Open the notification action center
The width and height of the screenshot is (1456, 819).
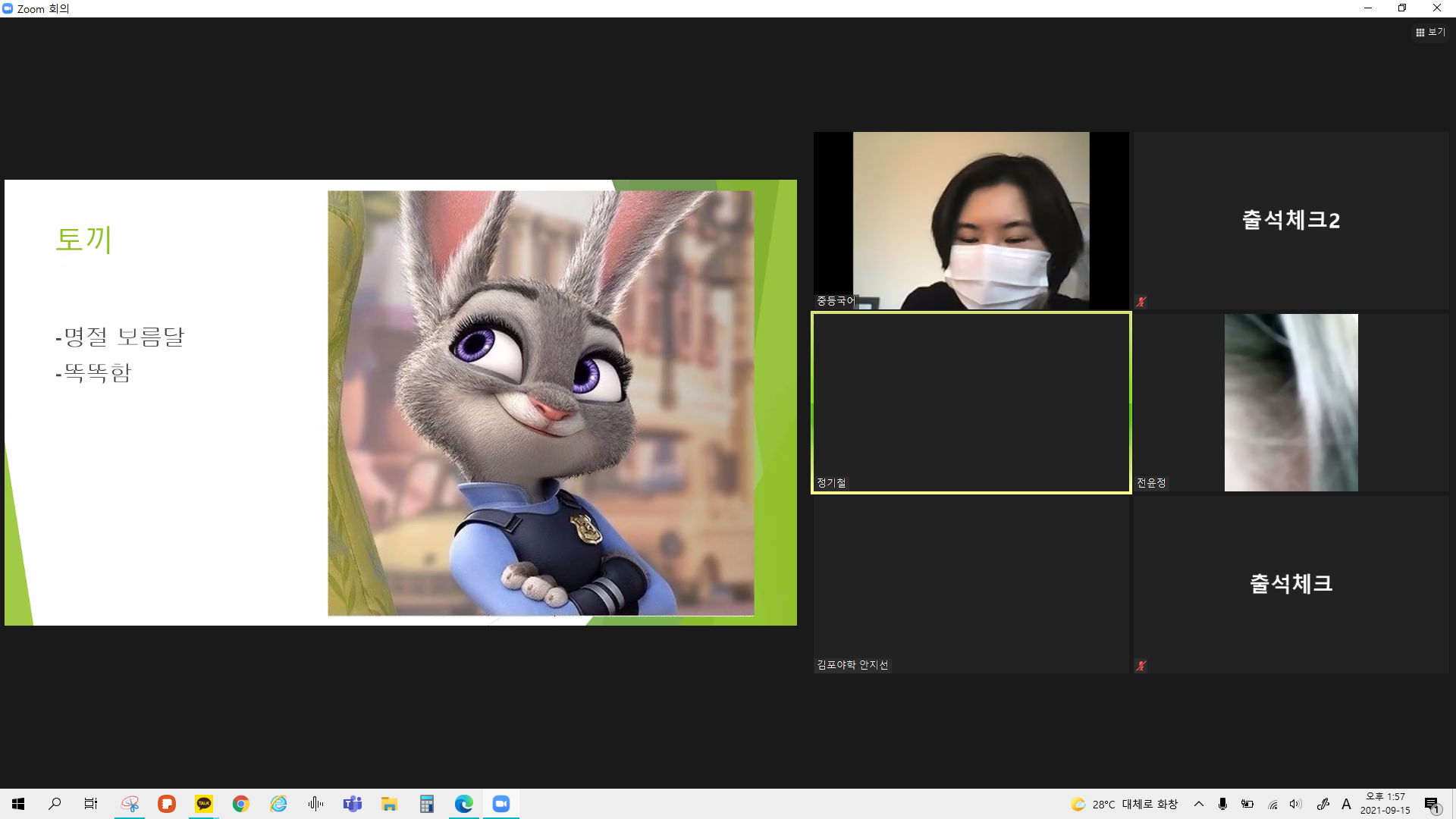point(1432,804)
